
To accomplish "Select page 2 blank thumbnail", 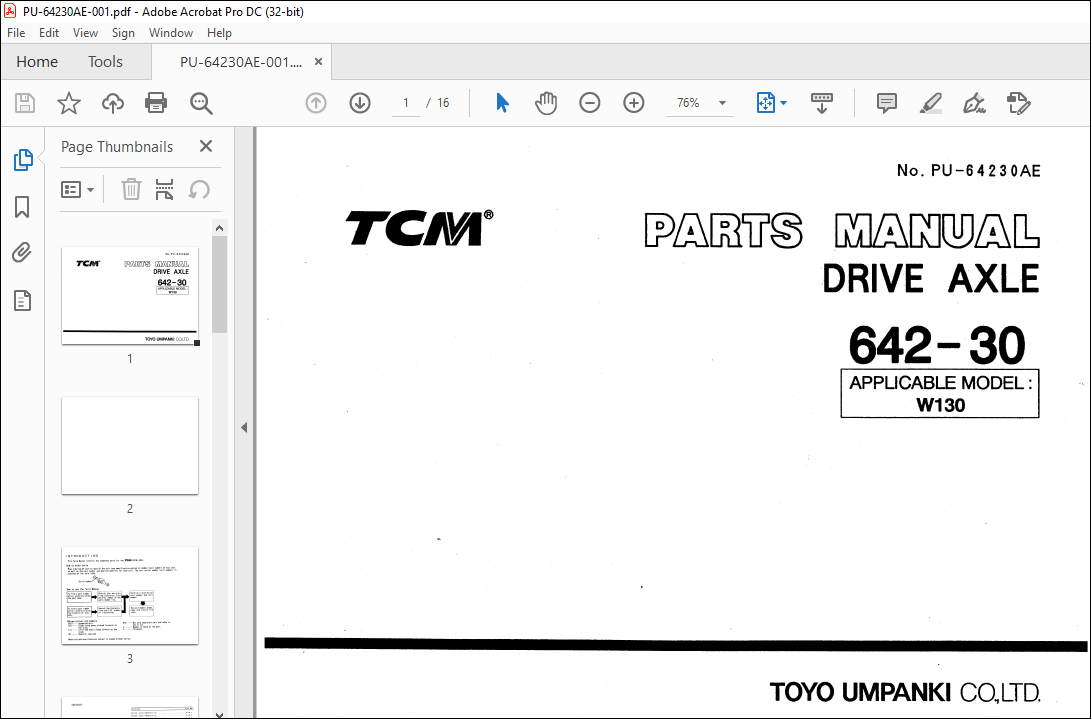I will [130, 445].
